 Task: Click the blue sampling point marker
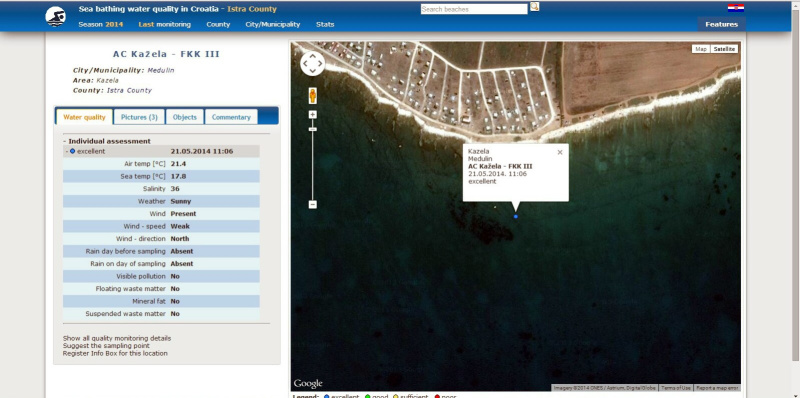pyautogui.click(x=515, y=217)
